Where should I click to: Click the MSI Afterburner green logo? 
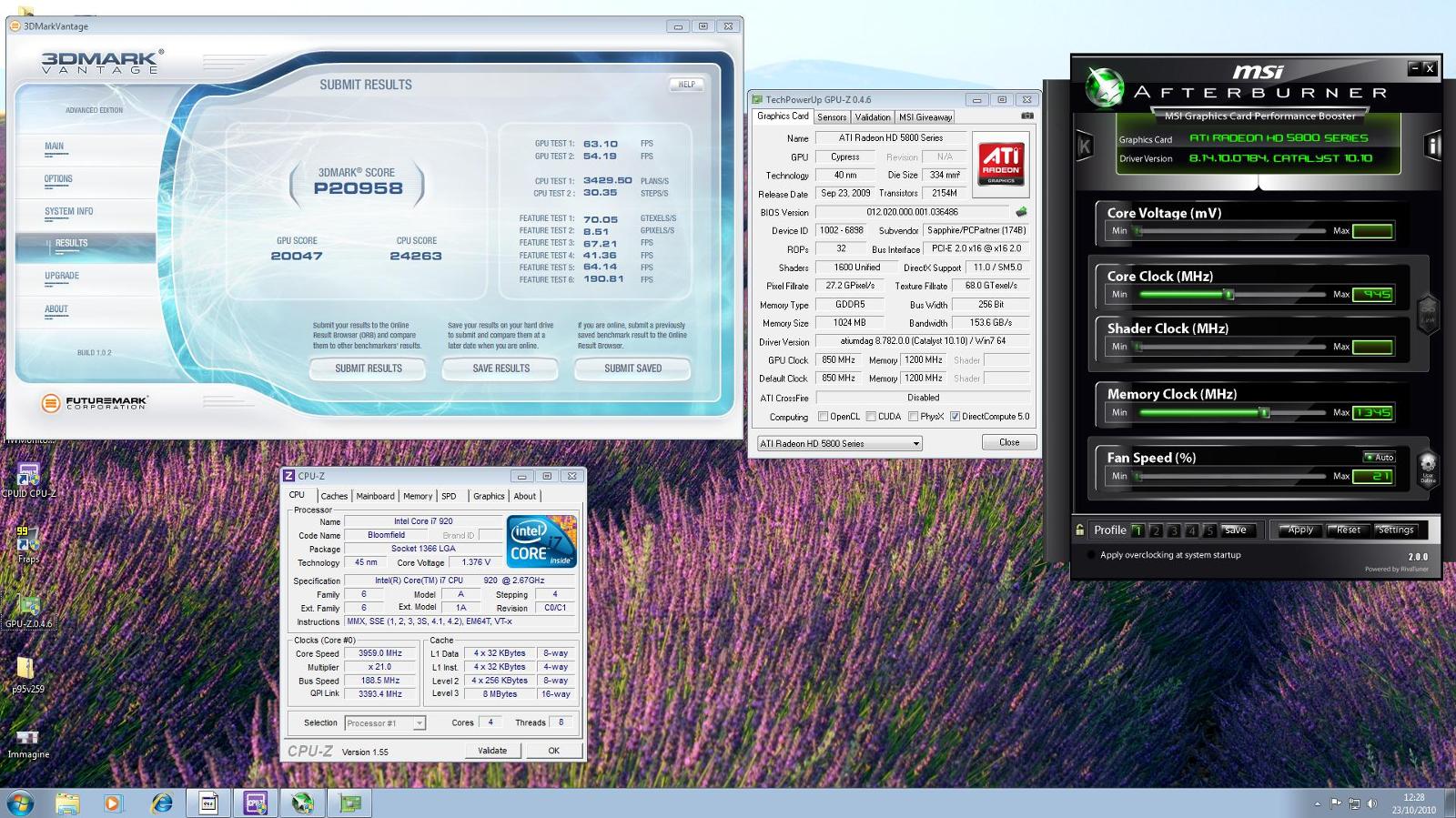pos(1105,88)
